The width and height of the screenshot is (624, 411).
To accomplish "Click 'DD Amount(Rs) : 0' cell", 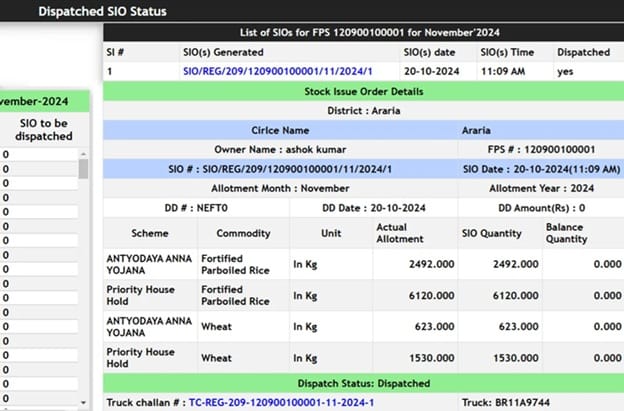I will 541,208.
